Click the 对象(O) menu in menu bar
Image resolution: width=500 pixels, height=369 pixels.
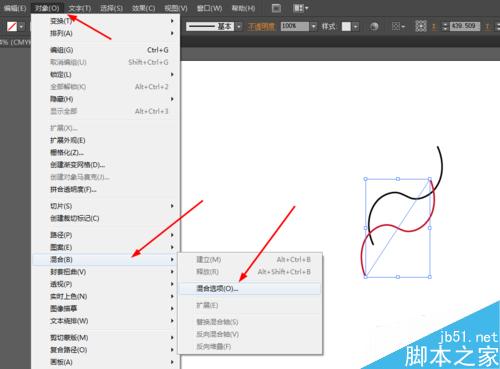tap(47, 8)
